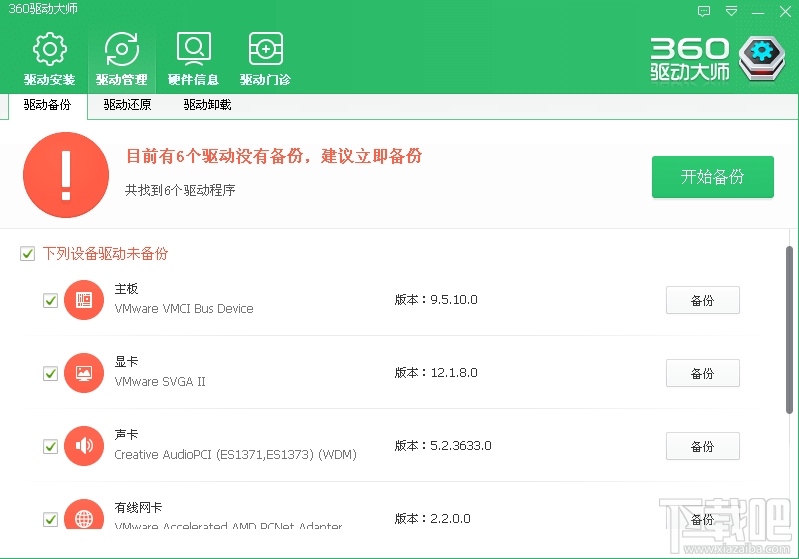
Task: Click the VMware SVGA II name
Action: [159, 382]
